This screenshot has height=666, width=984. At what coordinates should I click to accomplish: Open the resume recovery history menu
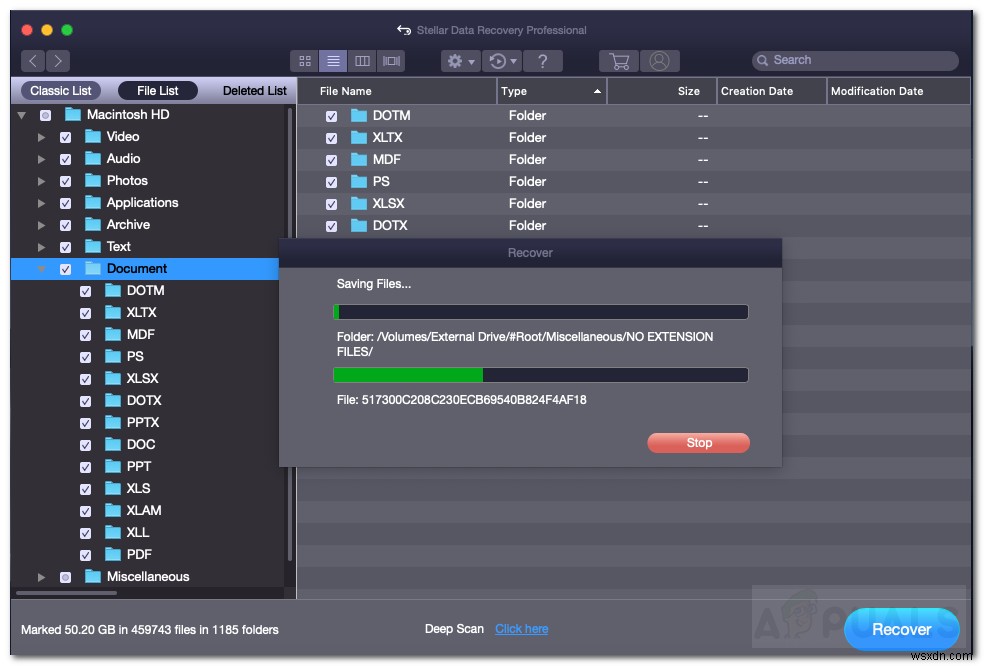coord(502,61)
